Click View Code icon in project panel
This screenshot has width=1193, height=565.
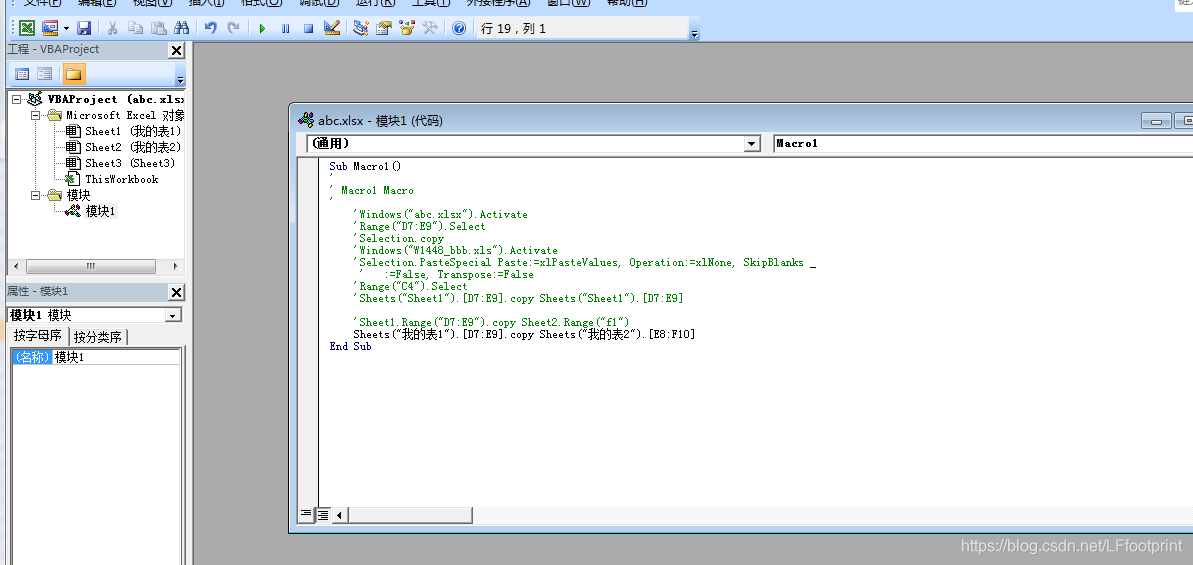[23, 74]
